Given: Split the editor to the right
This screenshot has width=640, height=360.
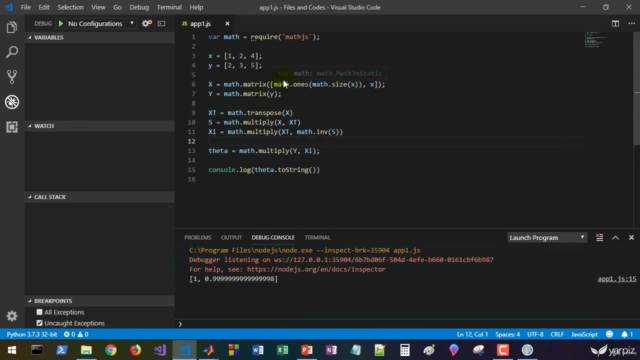Looking at the screenshot, I should point(615,24).
